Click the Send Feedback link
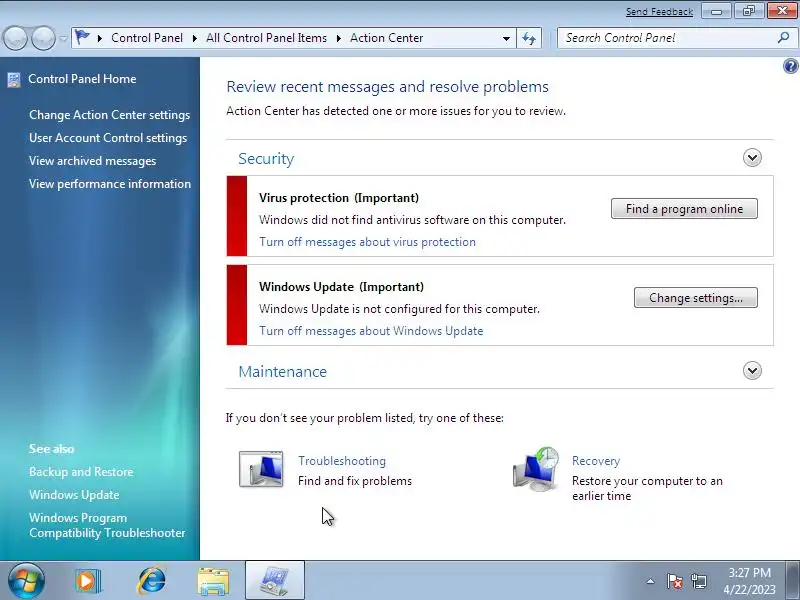Image resolution: width=800 pixels, height=600 pixels. 659,11
